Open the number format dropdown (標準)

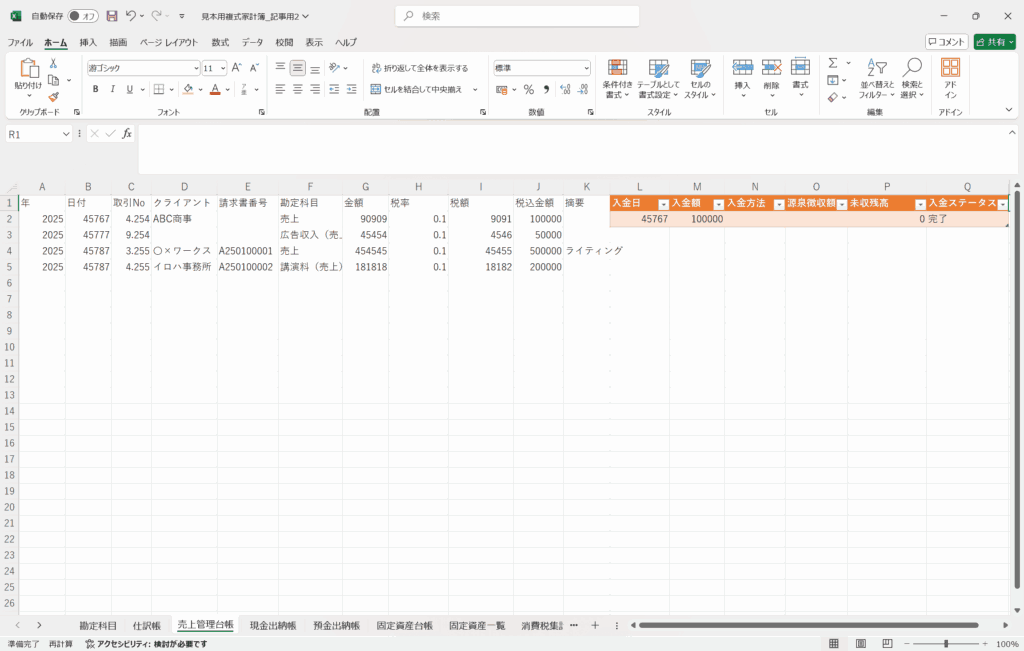click(586, 68)
